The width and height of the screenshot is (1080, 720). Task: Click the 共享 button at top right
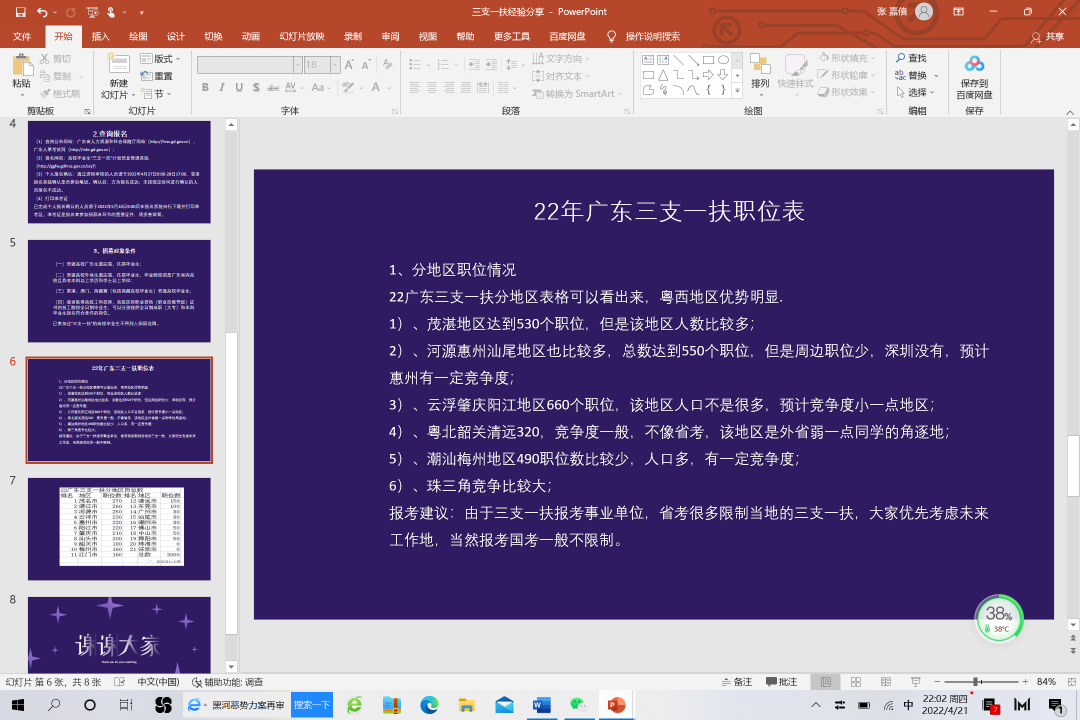tap(1056, 35)
